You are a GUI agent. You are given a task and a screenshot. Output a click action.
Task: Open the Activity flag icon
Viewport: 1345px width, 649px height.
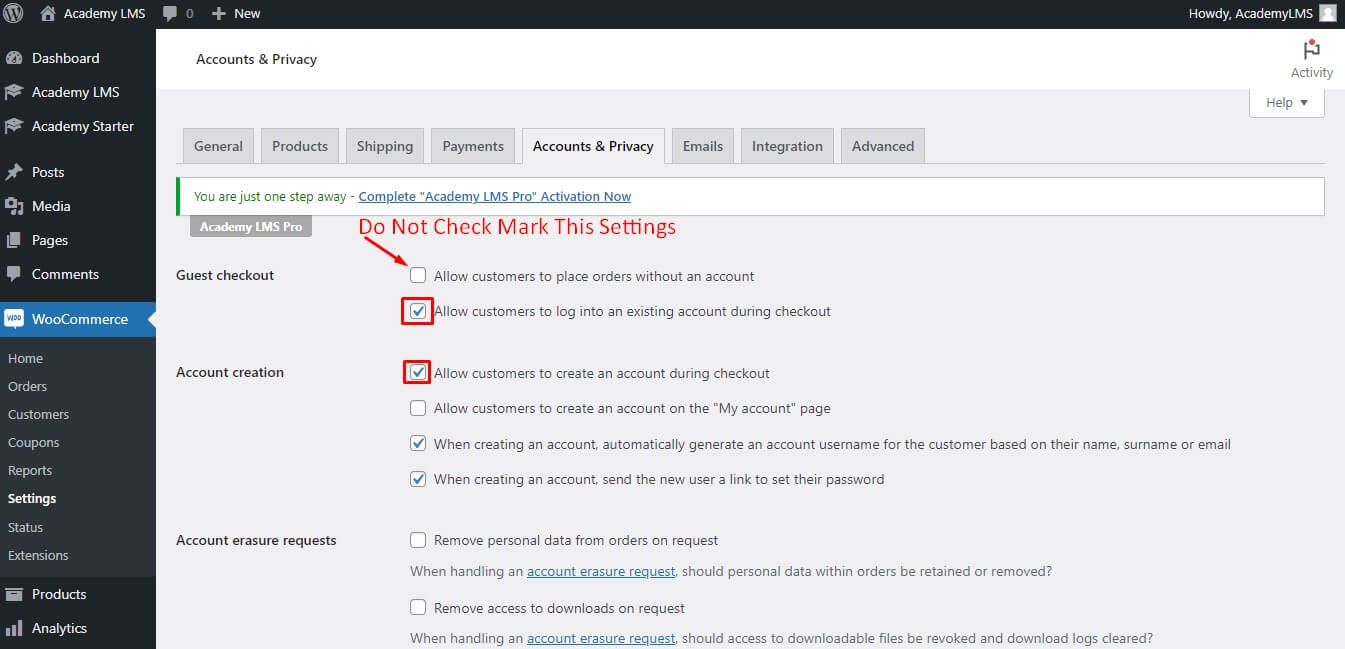pos(1312,50)
